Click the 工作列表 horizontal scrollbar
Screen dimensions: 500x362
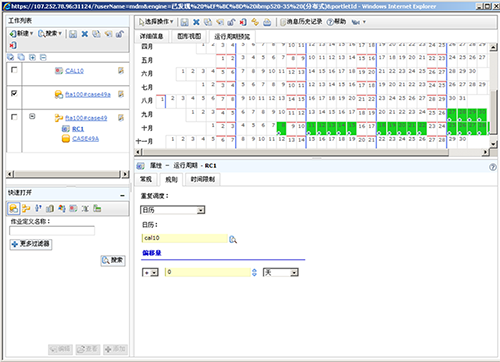click(x=67, y=174)
